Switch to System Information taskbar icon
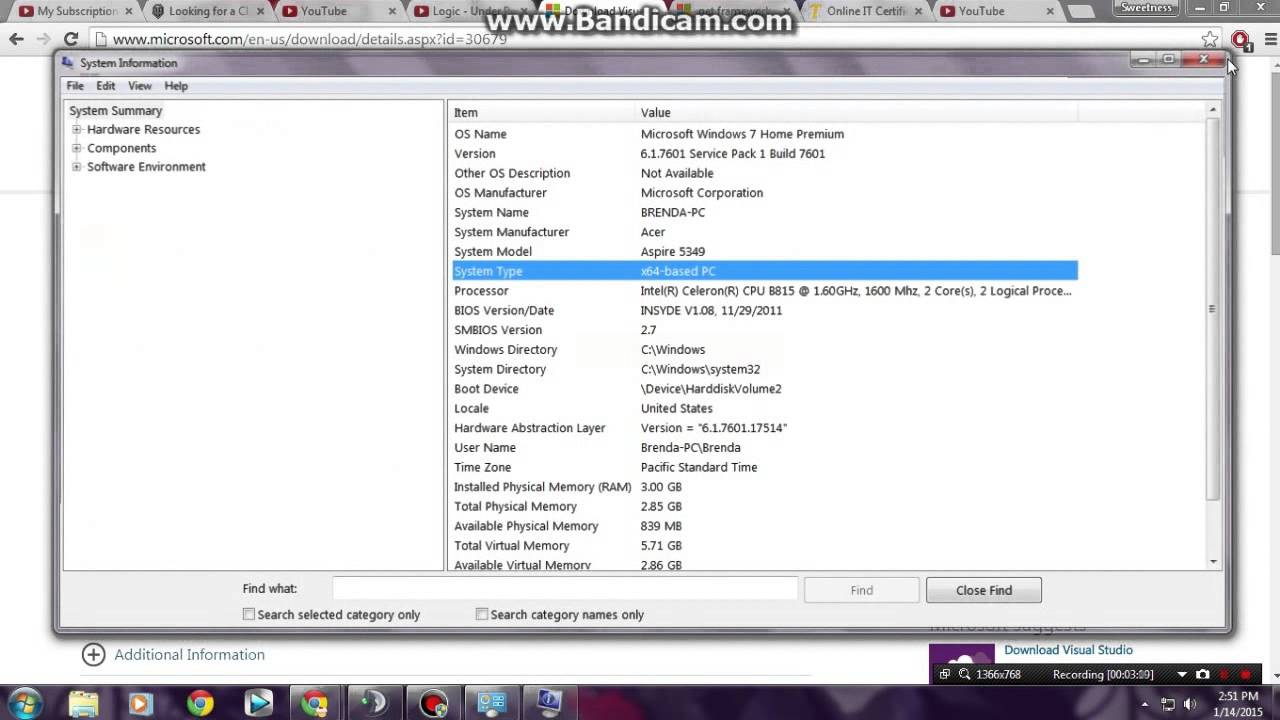The image size is (1280, 720). click(550, 703)
